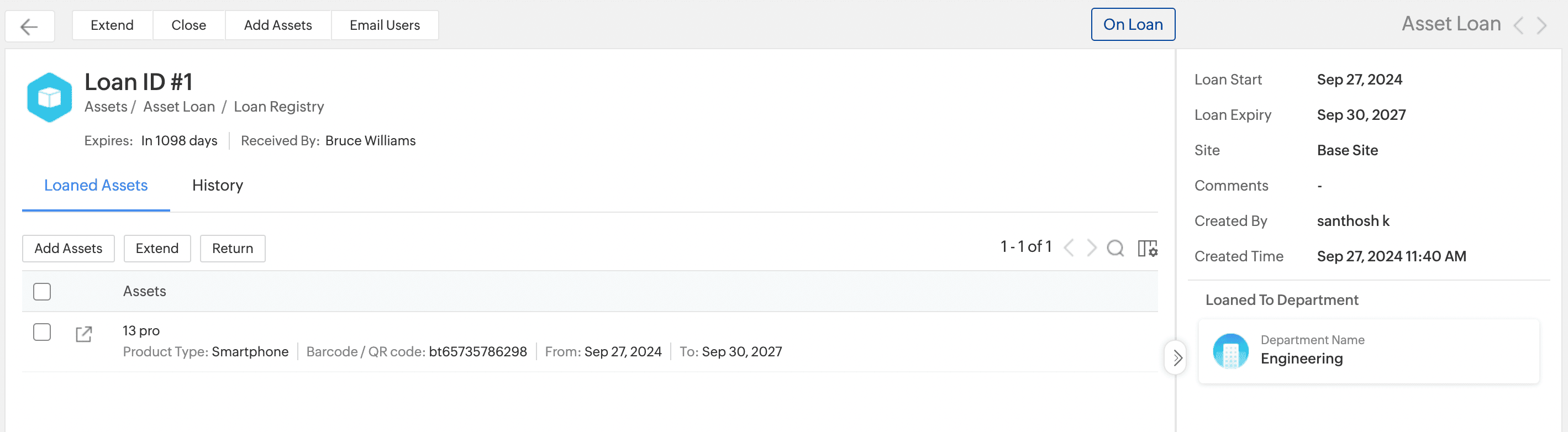Open the column settings icon
Viewport: 1568px width, 432px height.
point(1148,248)
